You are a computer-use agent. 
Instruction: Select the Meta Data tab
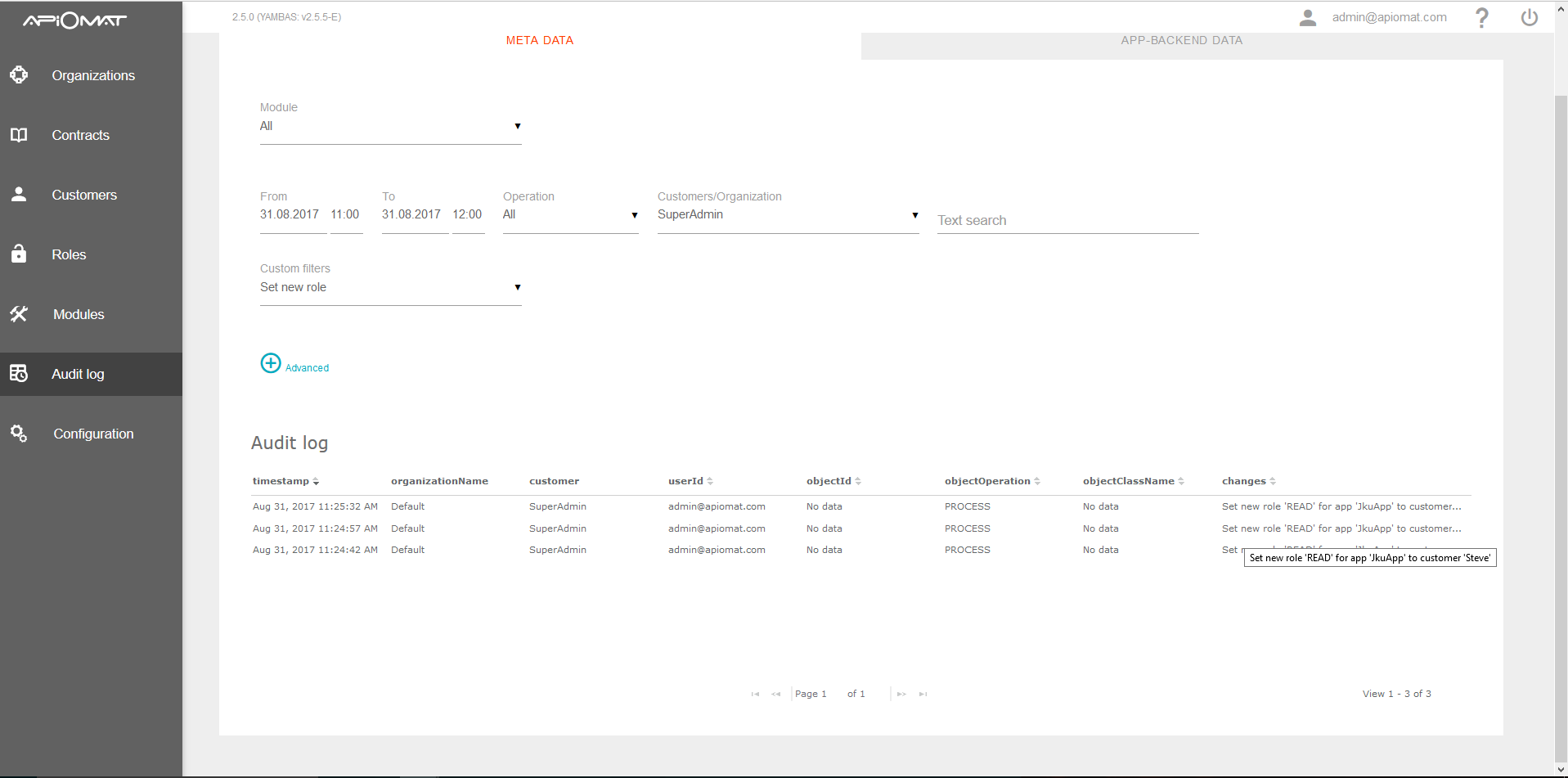(x=539, y=41)
